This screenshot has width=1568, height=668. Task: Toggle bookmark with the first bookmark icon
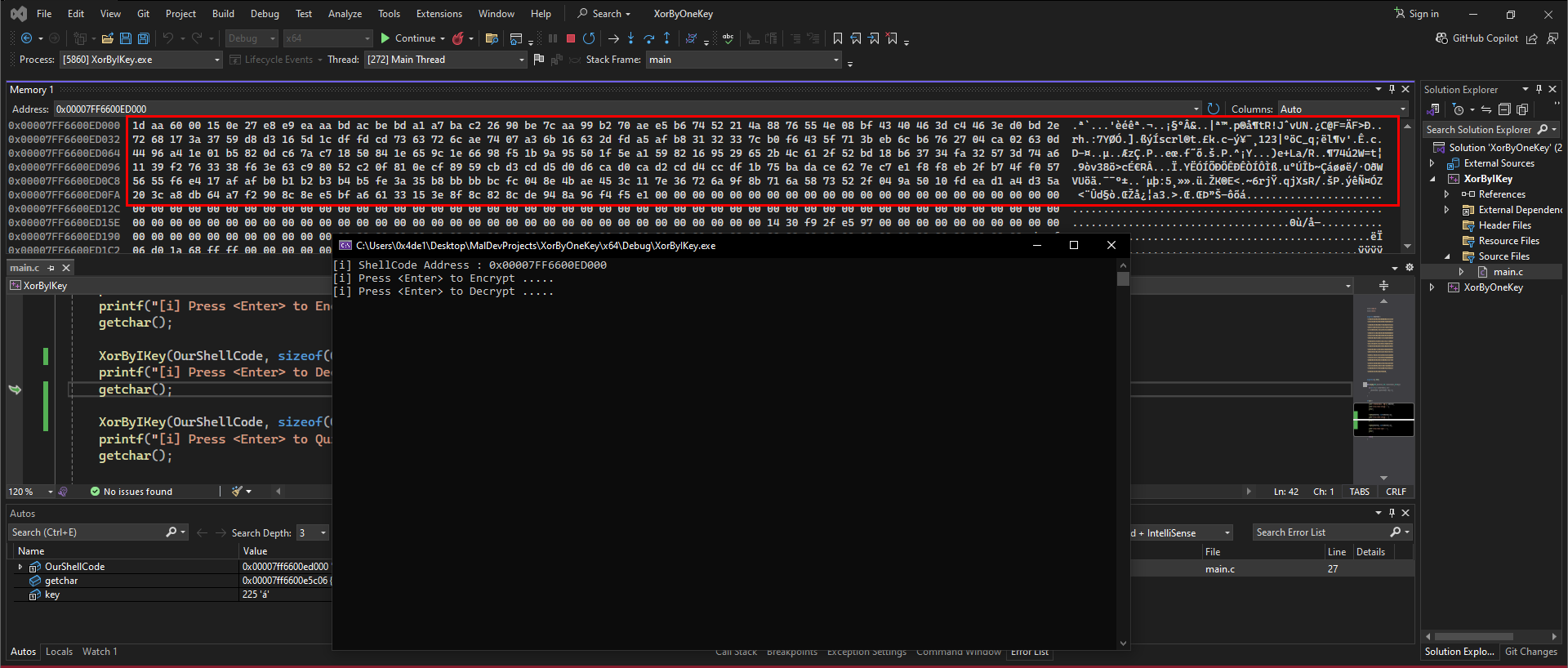[838, 38]
